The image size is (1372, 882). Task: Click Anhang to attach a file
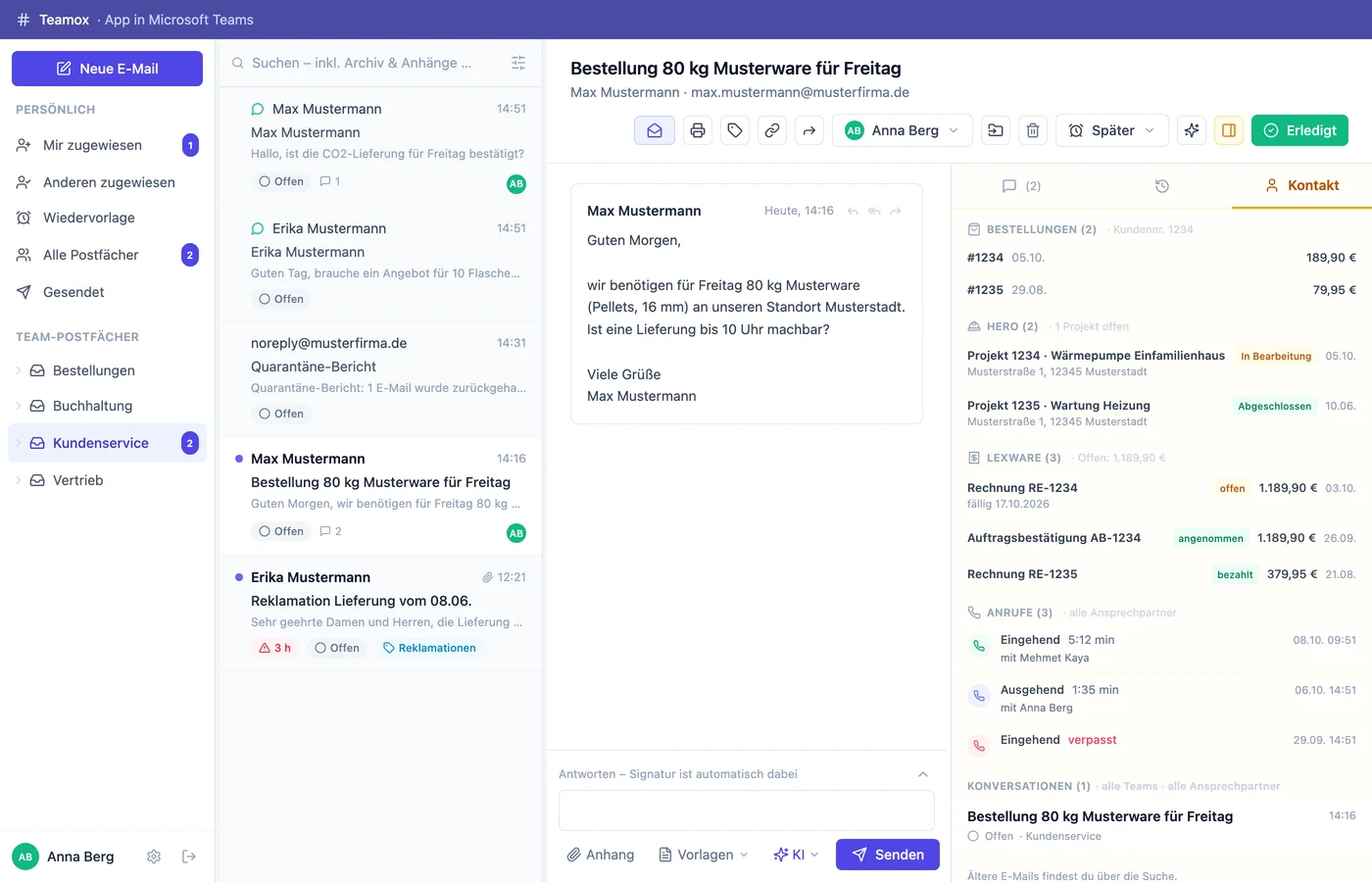601,855
